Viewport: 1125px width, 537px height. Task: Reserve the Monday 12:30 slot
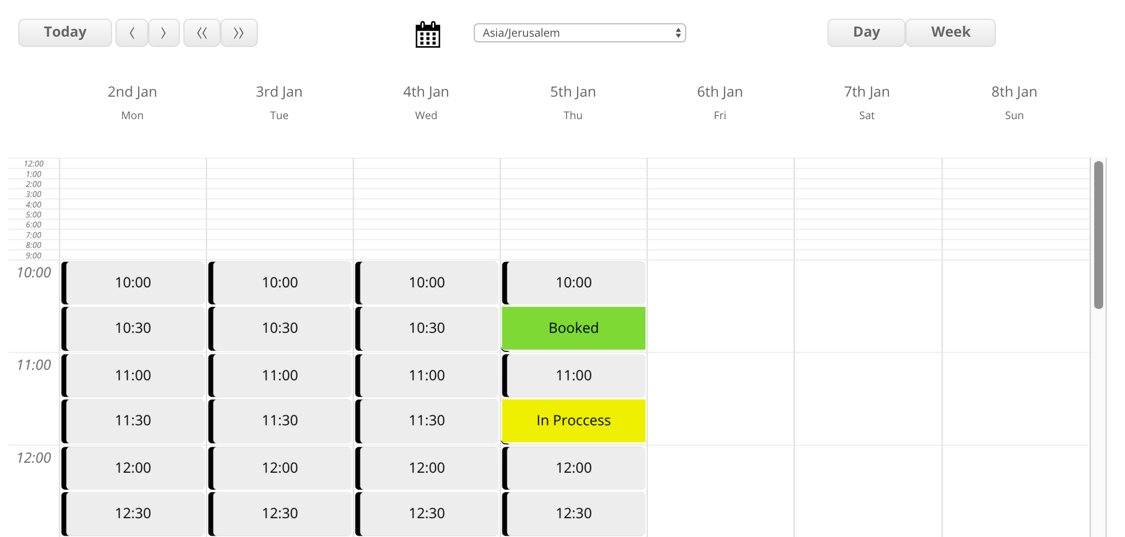[x=133, y=513]
